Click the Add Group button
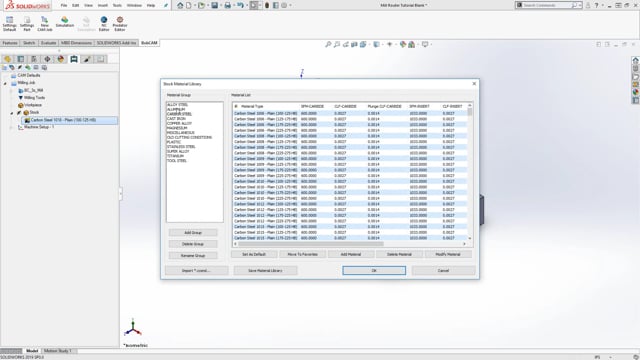 (x=193, y=233)
